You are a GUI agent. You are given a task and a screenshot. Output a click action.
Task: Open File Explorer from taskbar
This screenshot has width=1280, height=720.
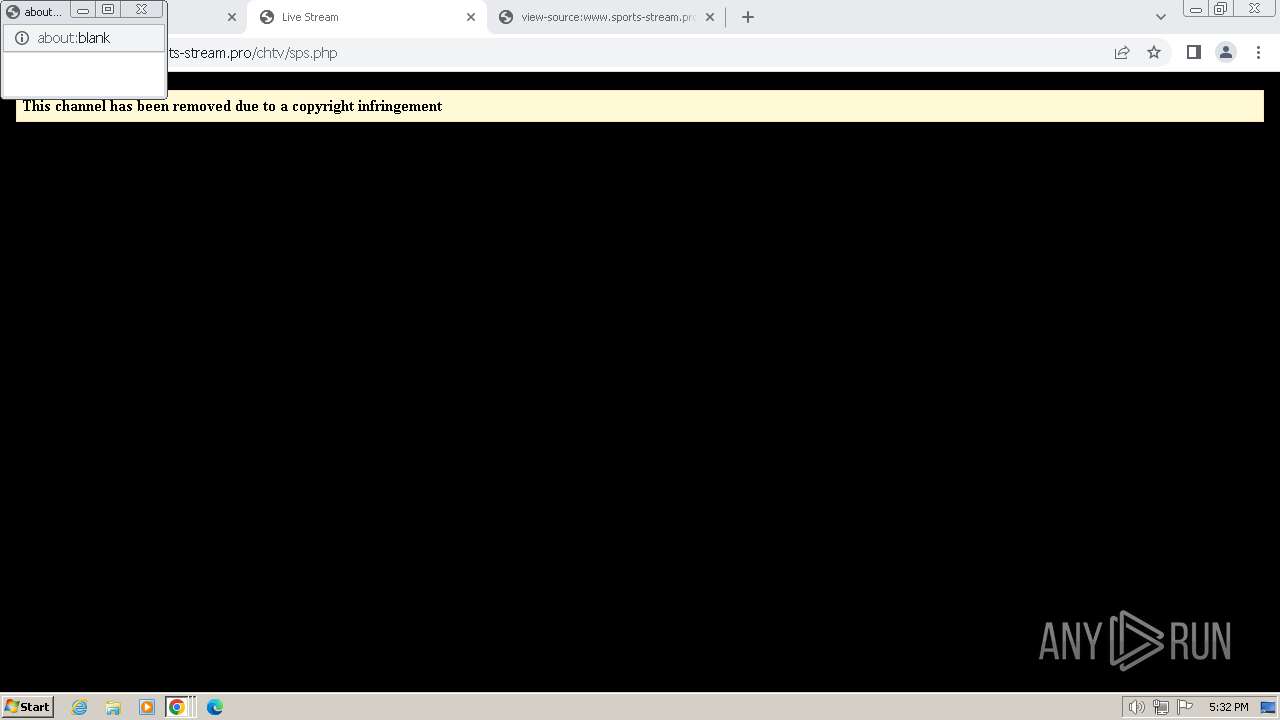click(x=113, y=707)
